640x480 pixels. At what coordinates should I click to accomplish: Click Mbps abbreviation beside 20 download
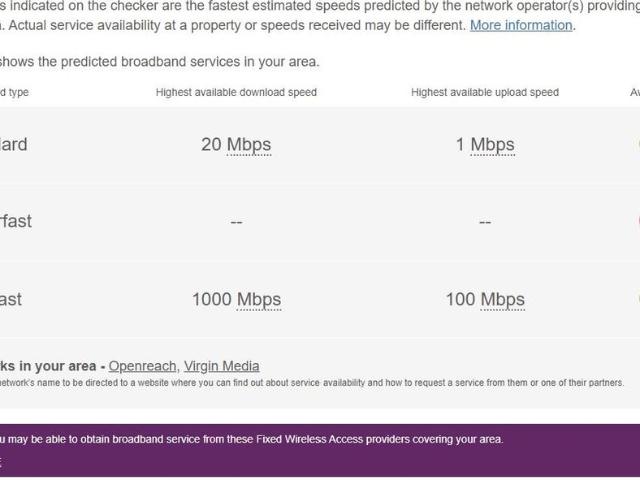pyautogui.click(x=249, y=145)
